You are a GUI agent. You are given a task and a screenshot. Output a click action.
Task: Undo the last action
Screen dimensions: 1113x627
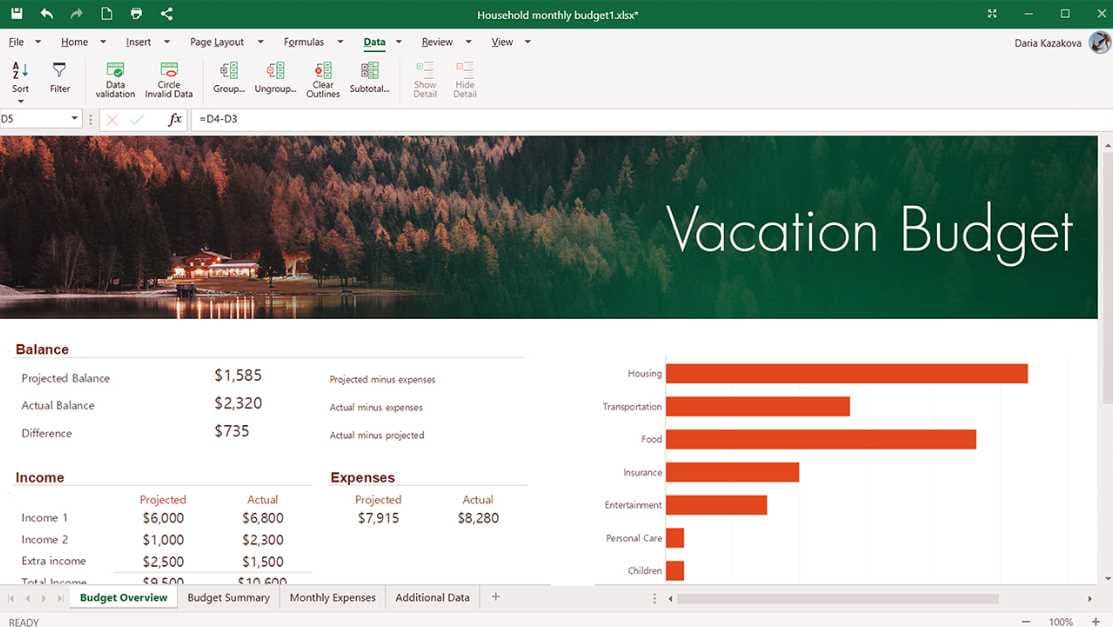[x=44, y=13]
